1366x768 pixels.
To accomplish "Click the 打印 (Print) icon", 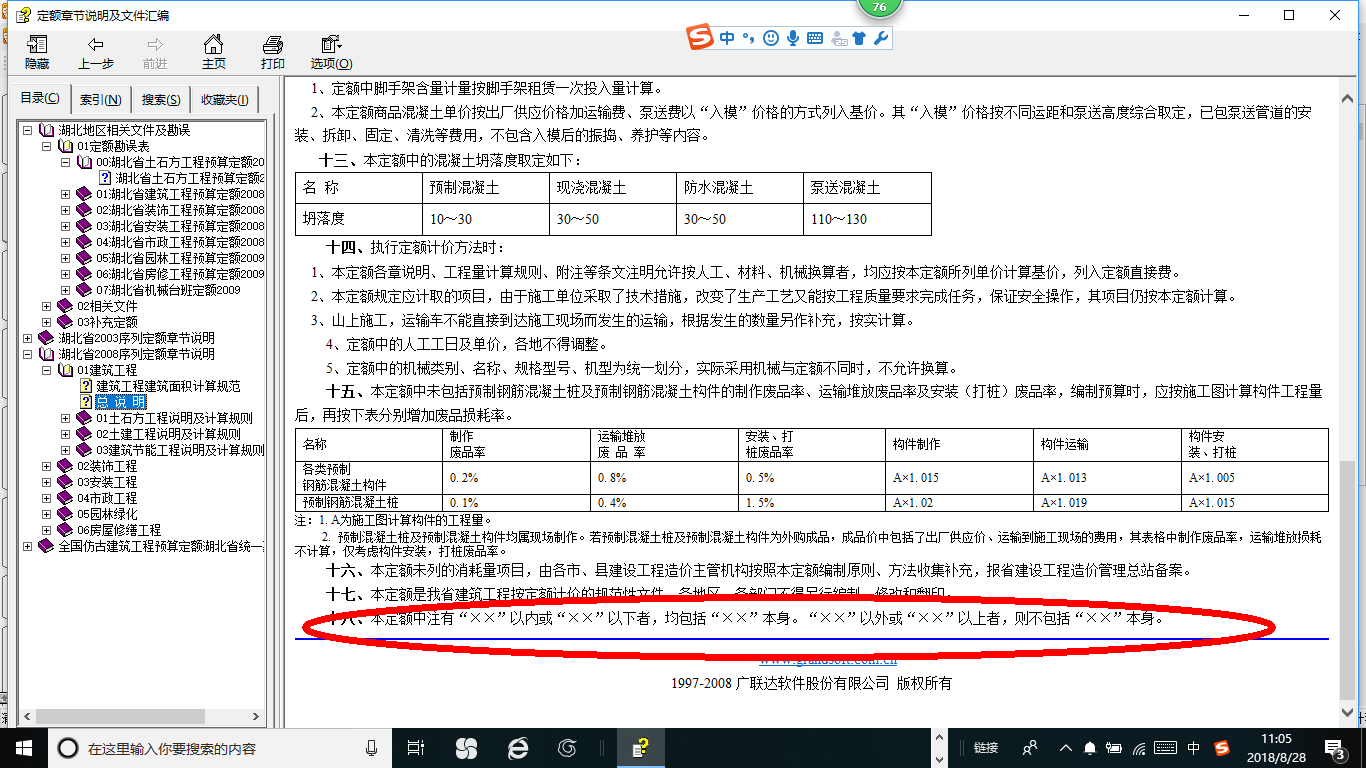I will pyautogui.click(x=271, y=51).
